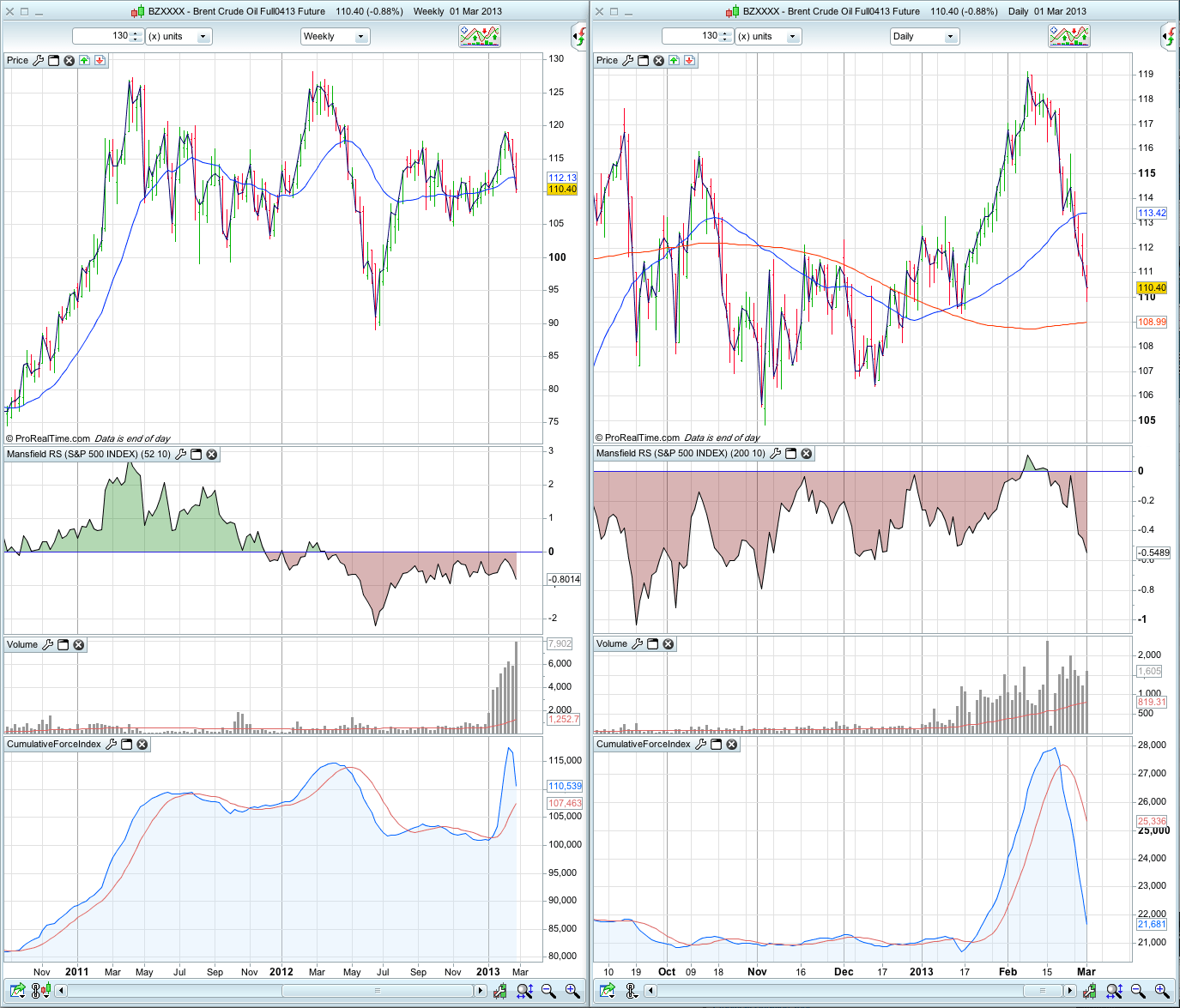
Task: Open the Weekly timeframe dropdown
Action: [335, 37]
